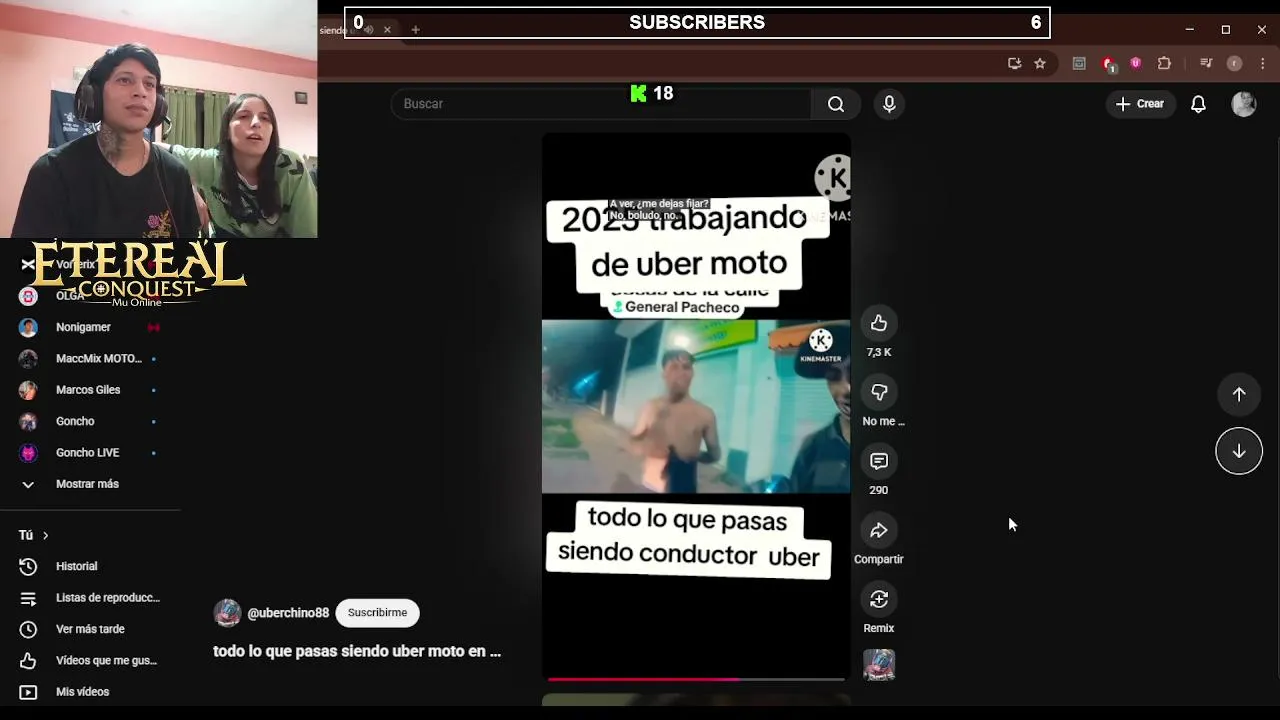Viewport: 1280px width, 720px height.
Task: Maximize the Chrome window
Action: (1226, 30)
